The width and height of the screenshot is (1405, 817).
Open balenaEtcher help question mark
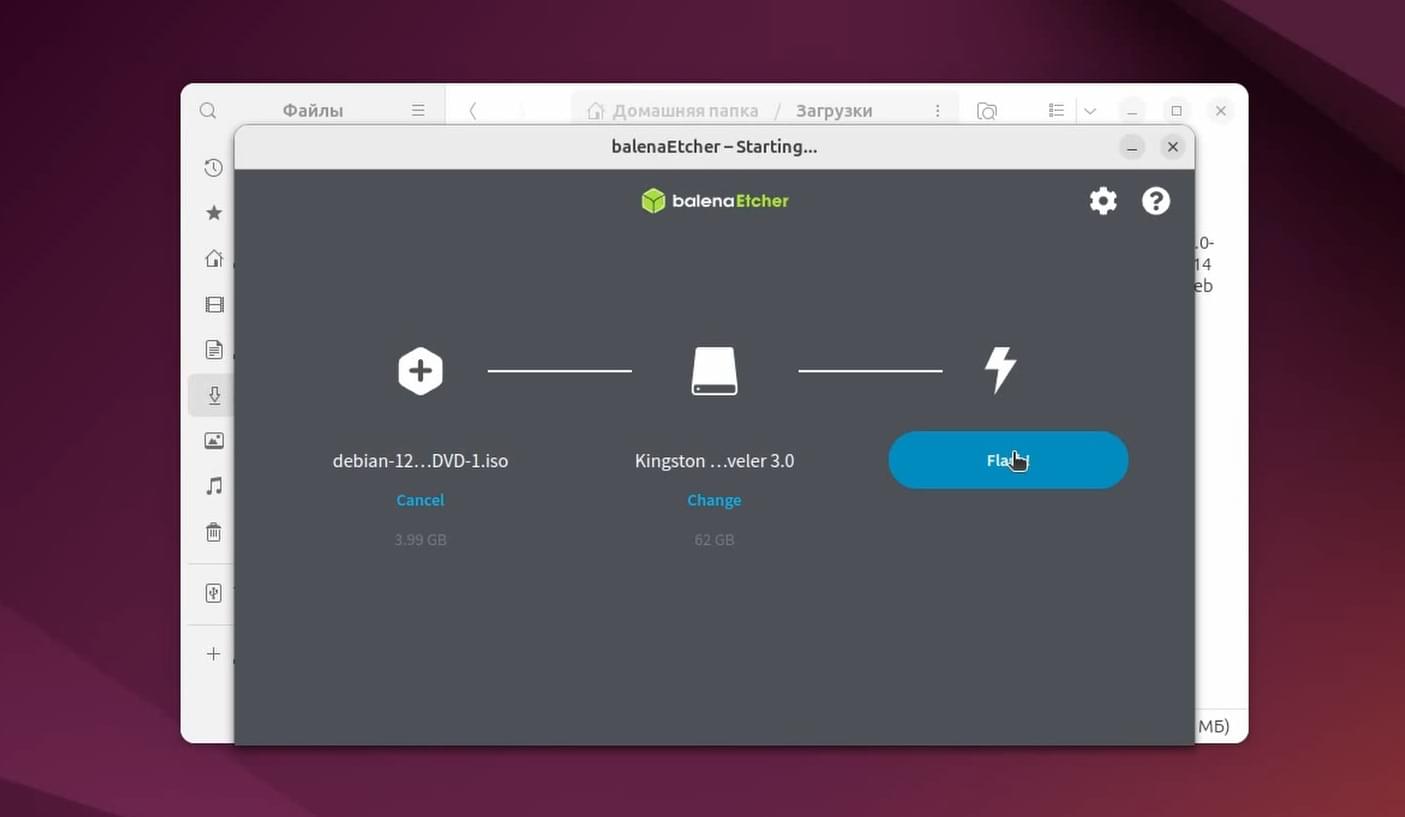coord(1156,201)
